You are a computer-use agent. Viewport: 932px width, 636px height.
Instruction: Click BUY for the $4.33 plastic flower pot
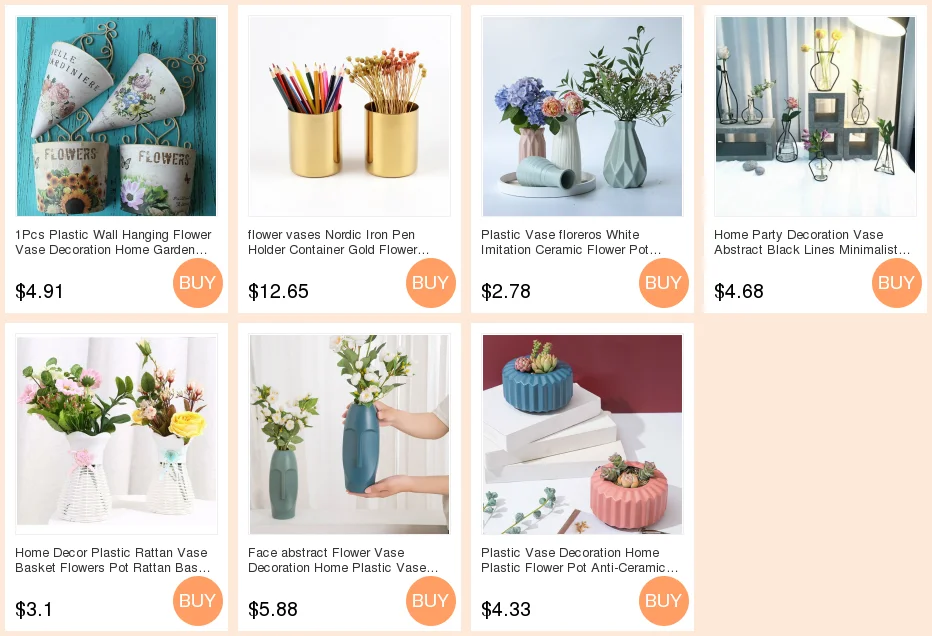click(x=664, y=601)
